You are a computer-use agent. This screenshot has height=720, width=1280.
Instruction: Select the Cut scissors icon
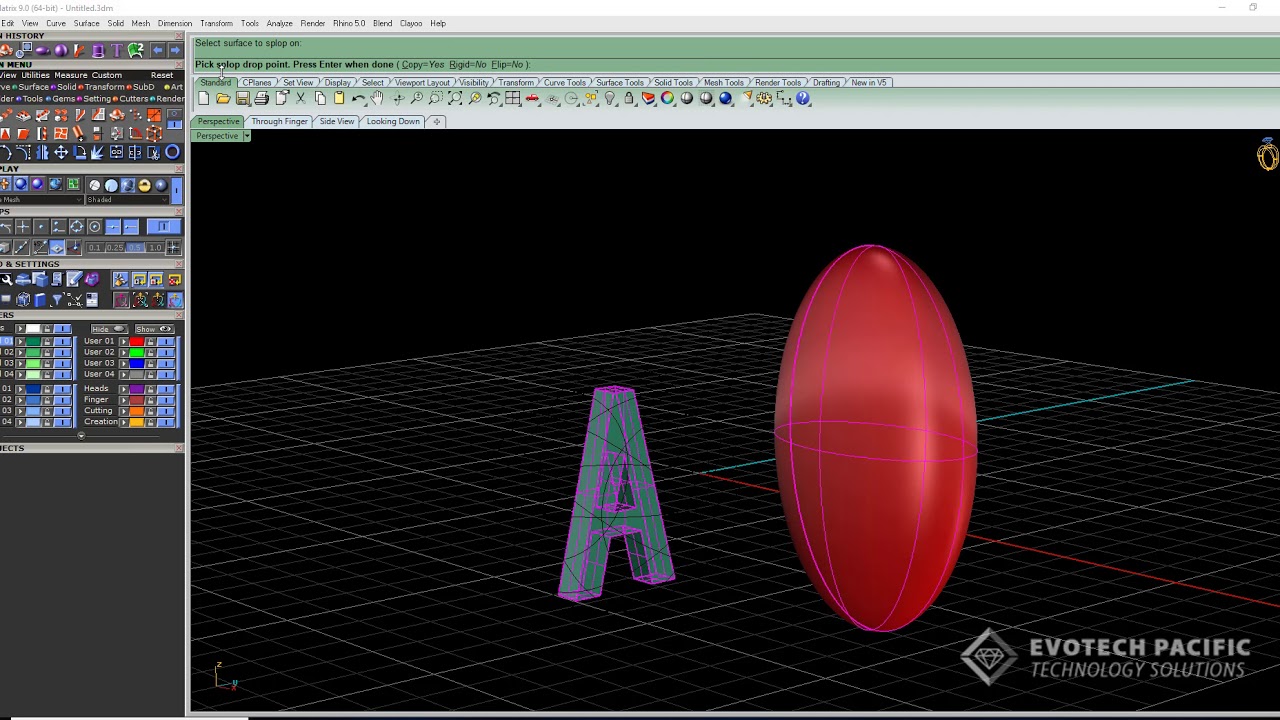point(300,98)
